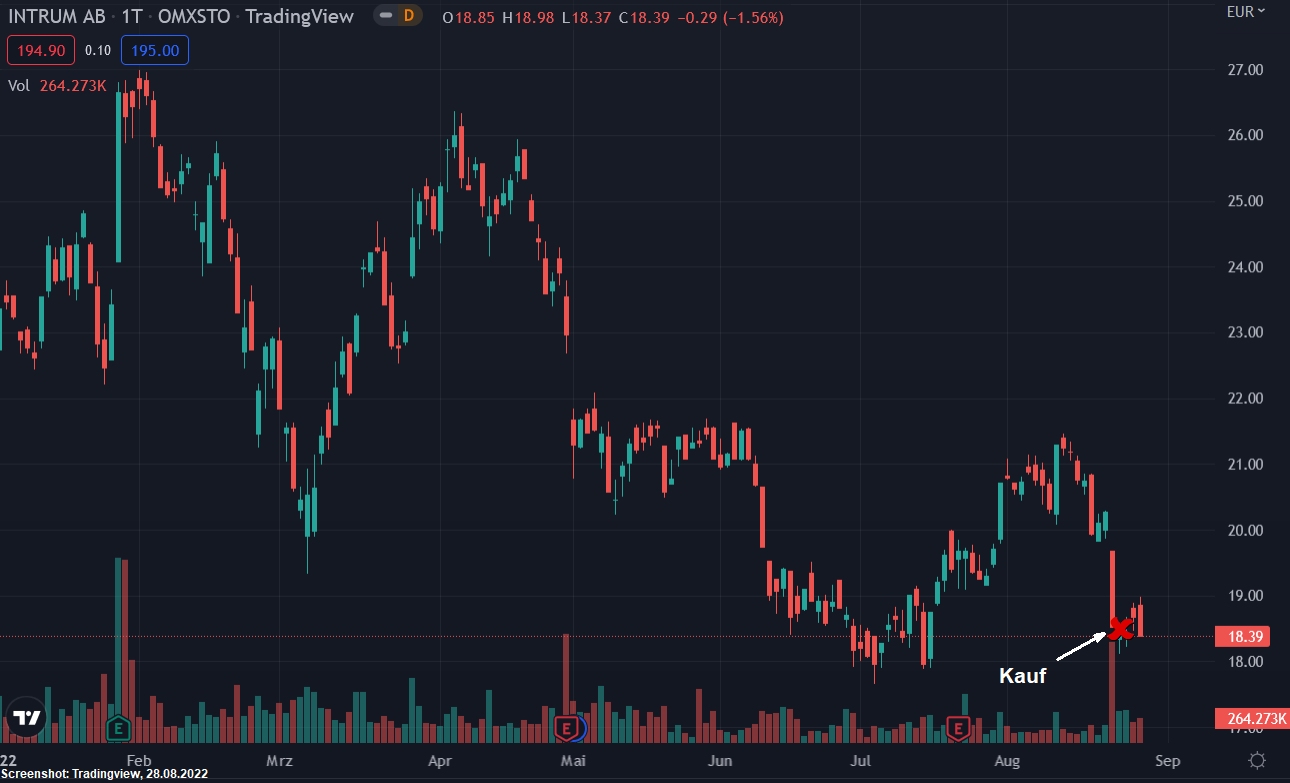Click the tall red volume bar above Mai
The height and width of the screenshot is (783, 1290).
point(566,688)
